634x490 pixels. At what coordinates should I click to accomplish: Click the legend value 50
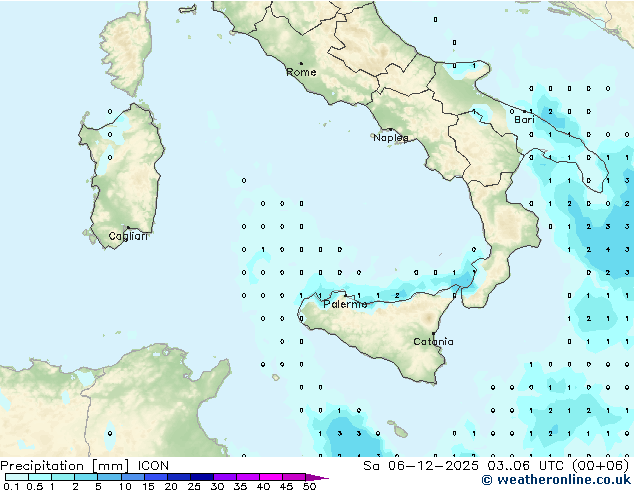tap(309, 486)
